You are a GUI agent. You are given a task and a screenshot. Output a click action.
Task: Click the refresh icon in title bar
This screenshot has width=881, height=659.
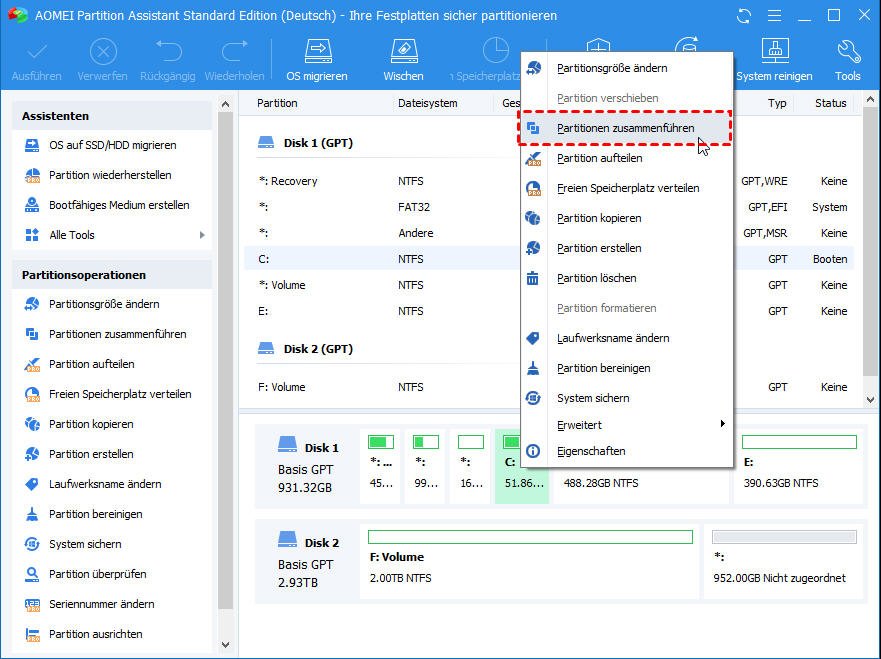point(744,15)
